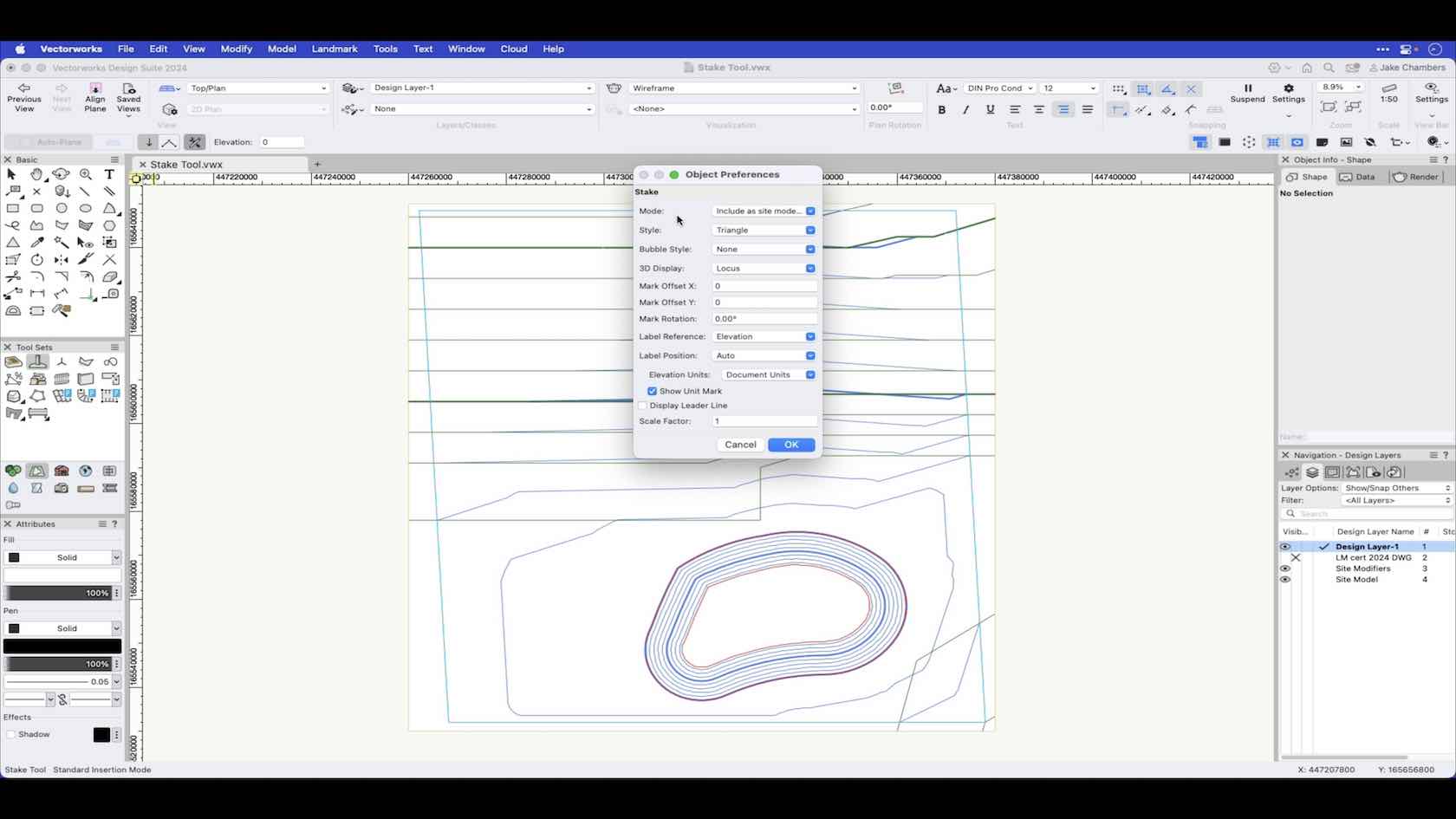Click Suspend snapping in the toolbar
The image size is (1456, 819).
click(1248, 93)
